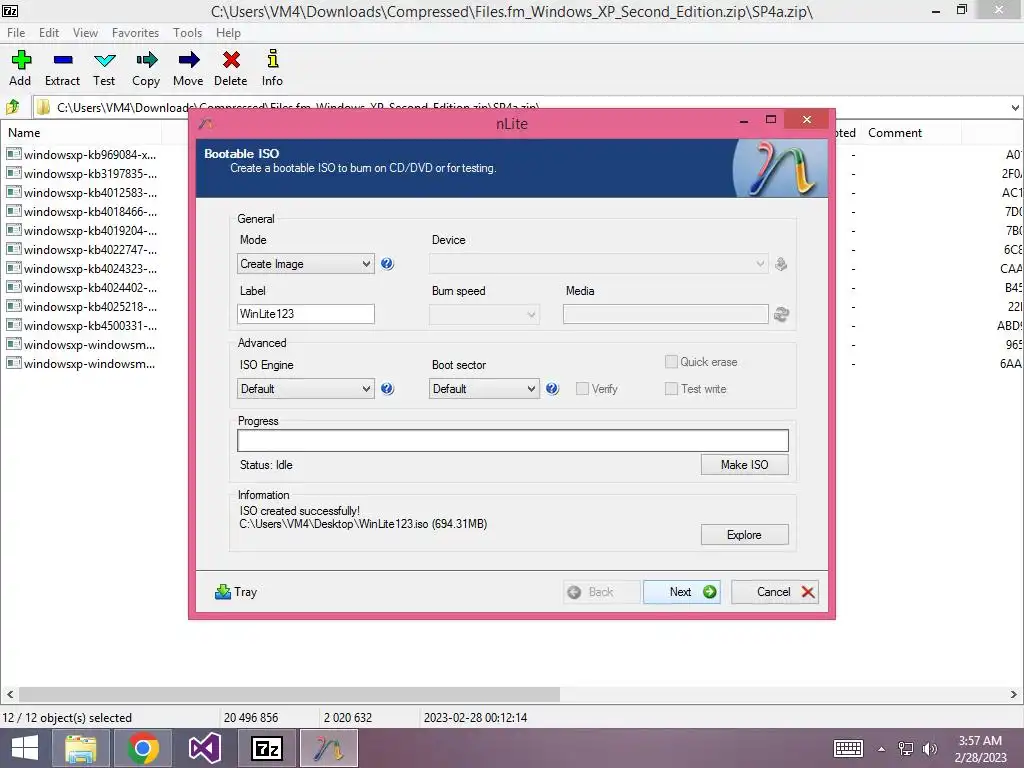
Task: Select file windowsxp-kb4025218-...
Action: pyautogui.click(x=82, y=306)
